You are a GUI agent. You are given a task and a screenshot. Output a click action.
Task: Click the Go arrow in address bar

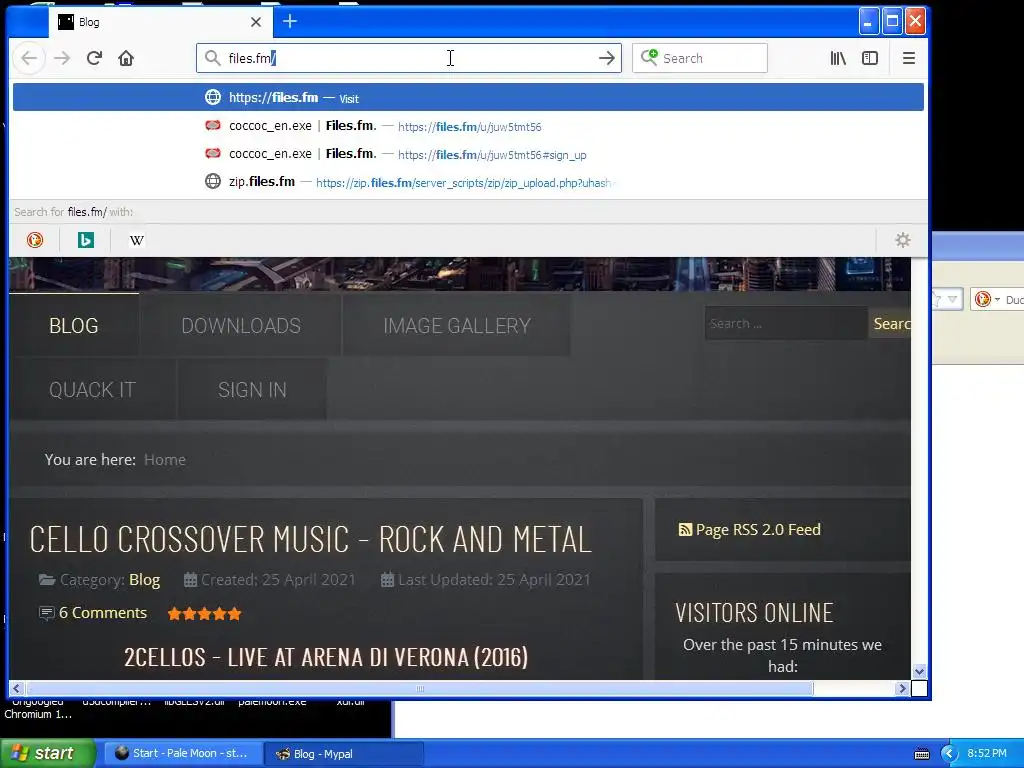tap(607, 58)
